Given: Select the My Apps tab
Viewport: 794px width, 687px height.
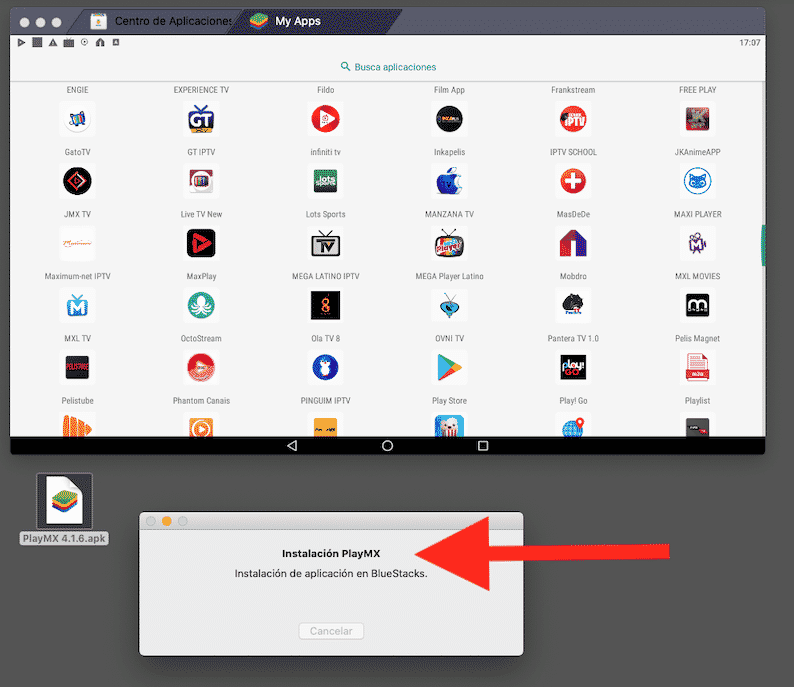Looking at the screenshot, I should [x=314, y=21].
